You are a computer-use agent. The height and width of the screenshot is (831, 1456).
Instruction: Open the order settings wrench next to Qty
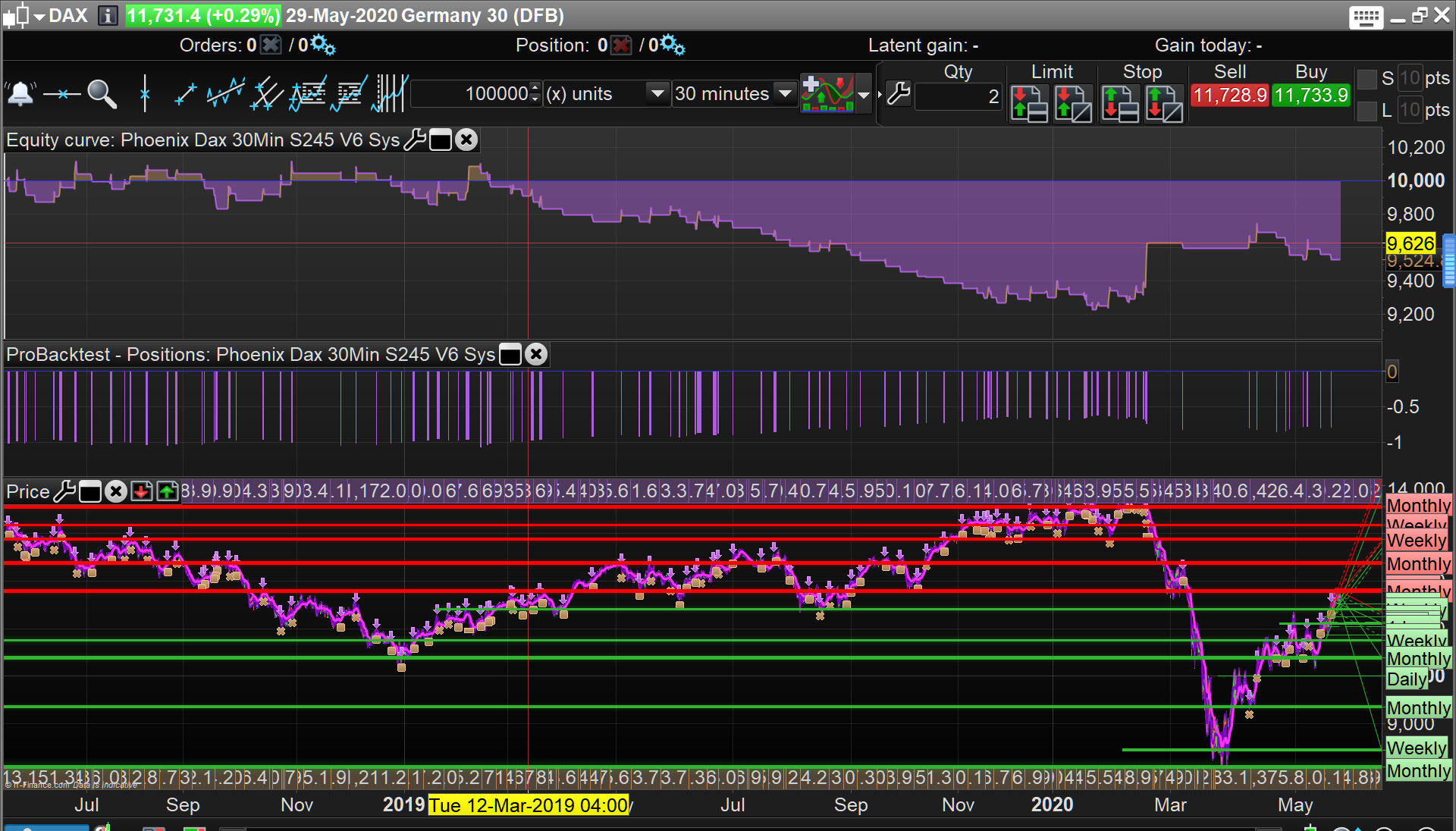898,94
